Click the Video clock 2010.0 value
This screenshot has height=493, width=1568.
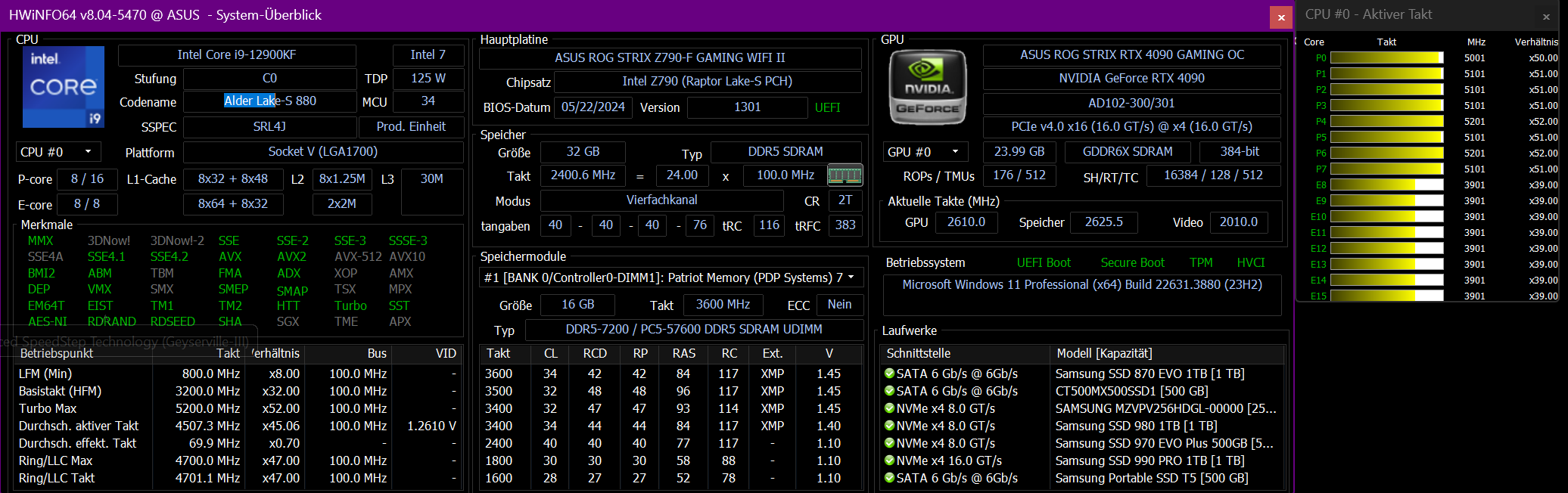(x=1238, y=222)
